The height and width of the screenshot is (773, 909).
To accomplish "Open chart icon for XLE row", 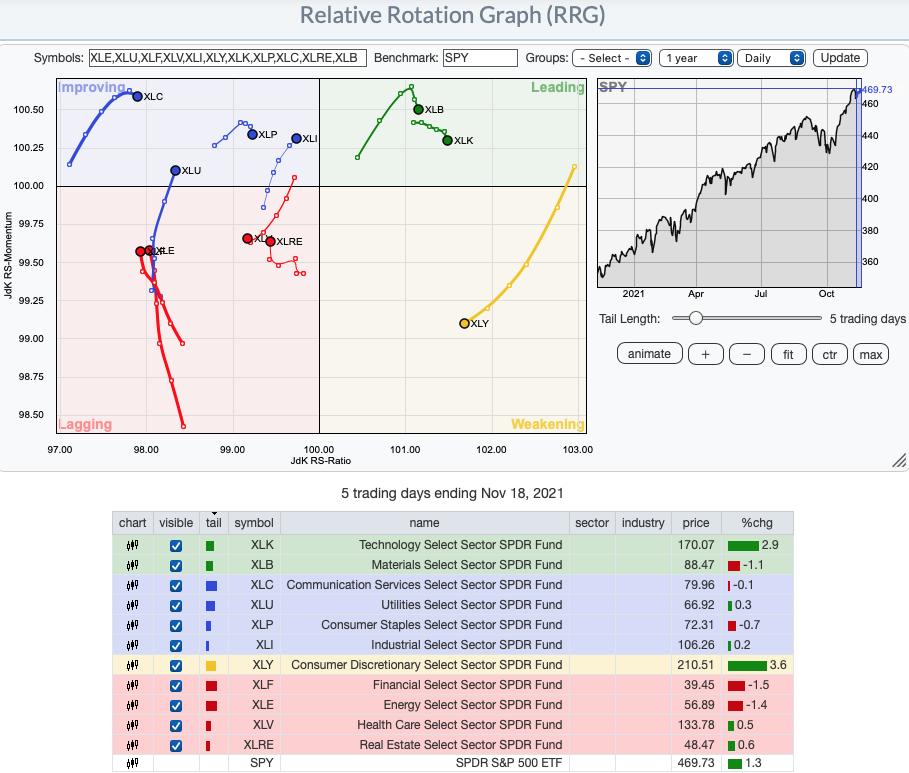I will 132,705.
